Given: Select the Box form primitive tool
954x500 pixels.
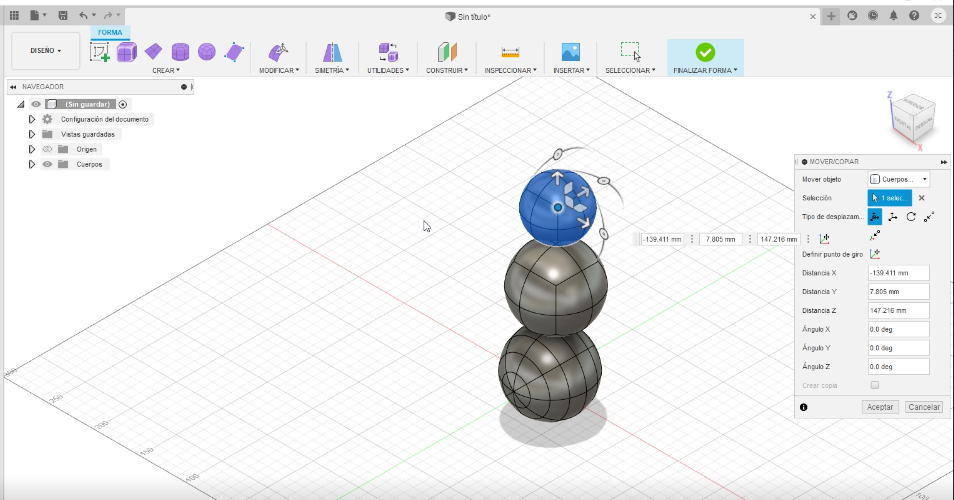Looking at the screenshot, I should click(x=127, y=52).
